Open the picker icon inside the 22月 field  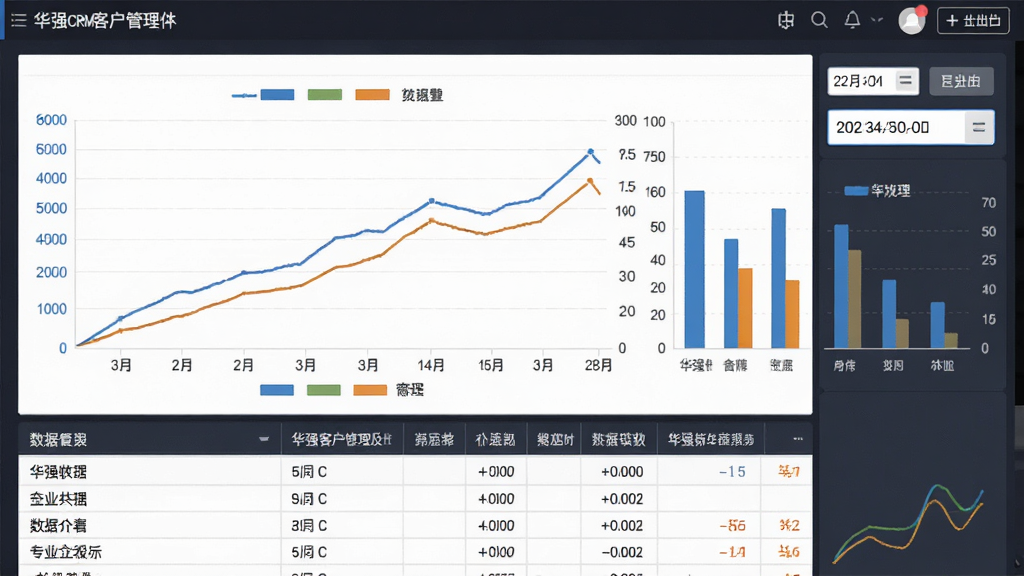click(905, 81)
